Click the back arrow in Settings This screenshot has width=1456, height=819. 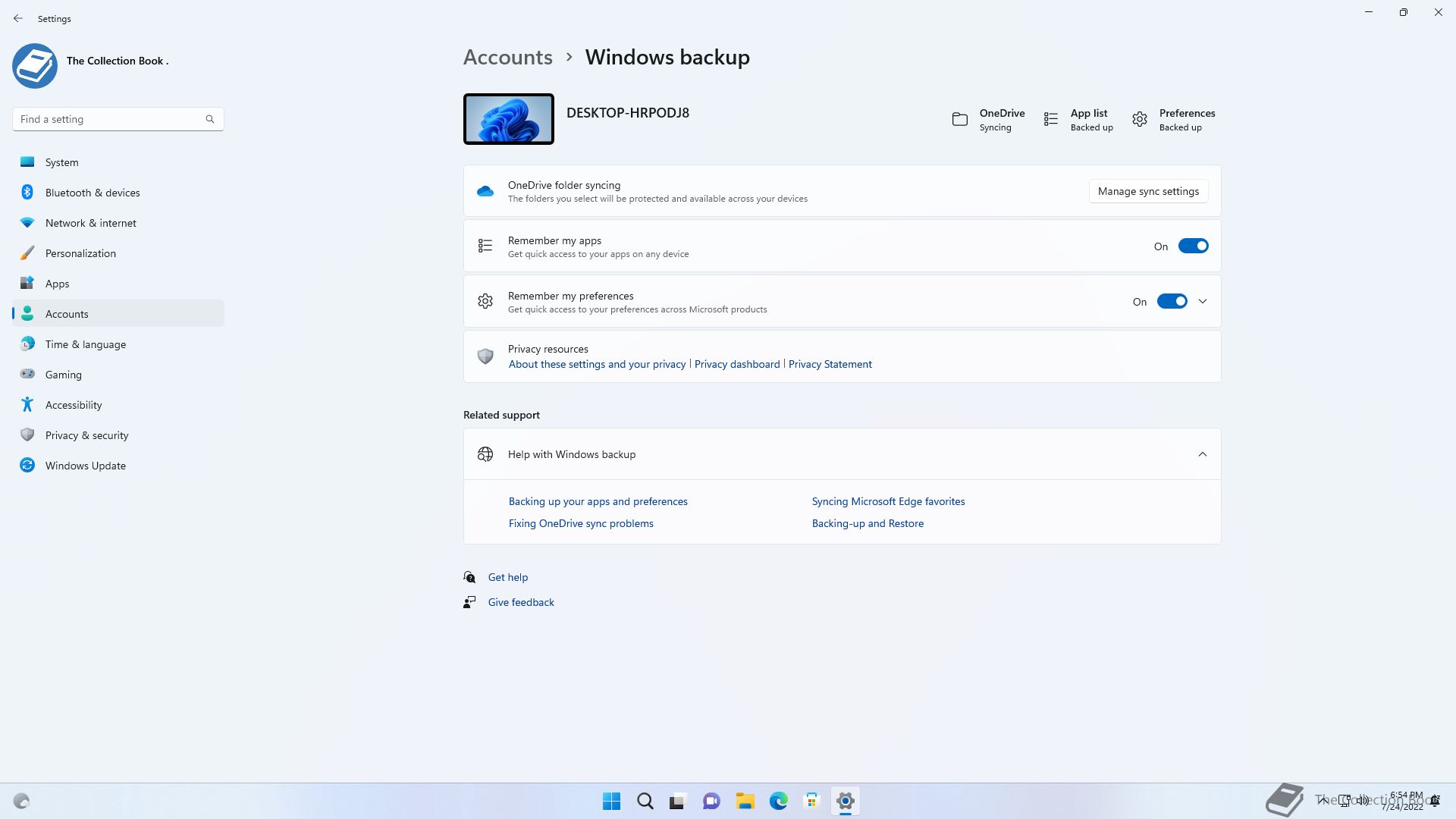click(18, 18)
